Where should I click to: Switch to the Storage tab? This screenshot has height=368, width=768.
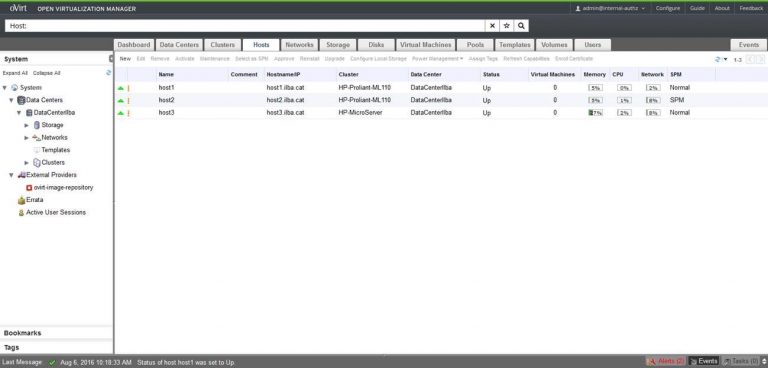[x=337, y=45]
